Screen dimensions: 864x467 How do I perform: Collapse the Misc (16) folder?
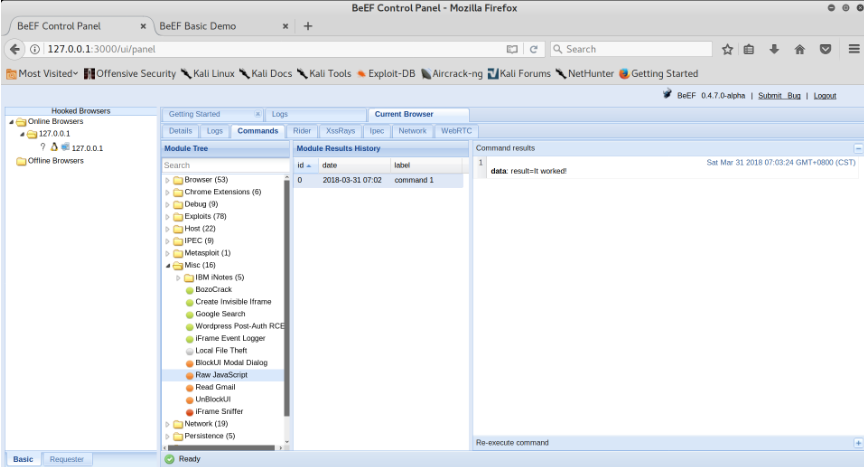[x=168, y=265]
